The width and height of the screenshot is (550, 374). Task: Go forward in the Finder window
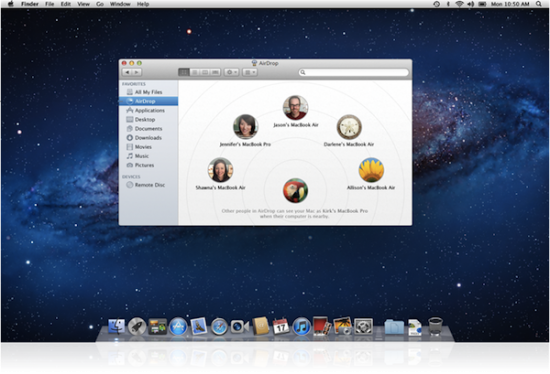[137, 72]
